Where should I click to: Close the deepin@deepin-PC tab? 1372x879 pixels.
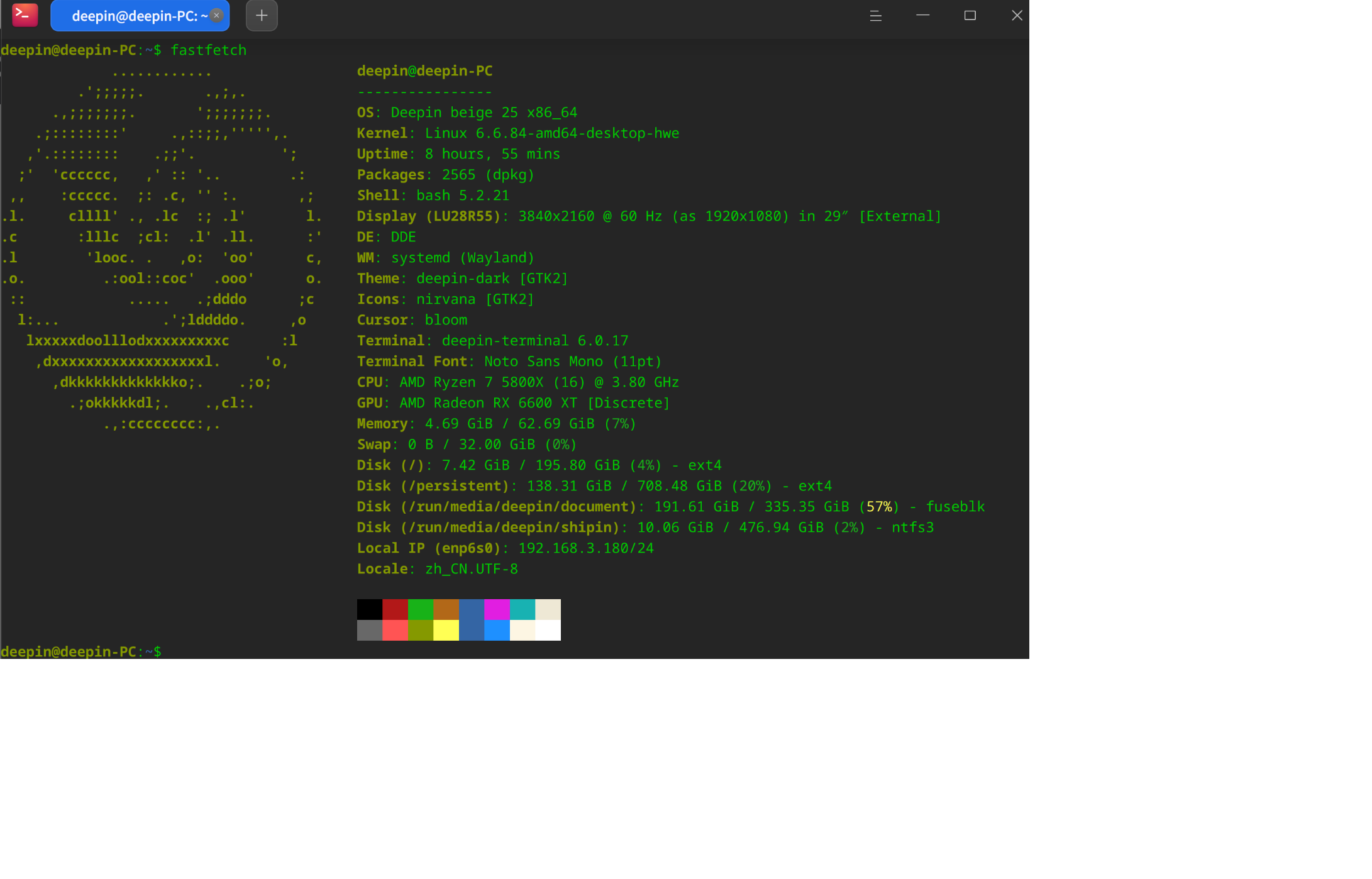tap(216, 16)
